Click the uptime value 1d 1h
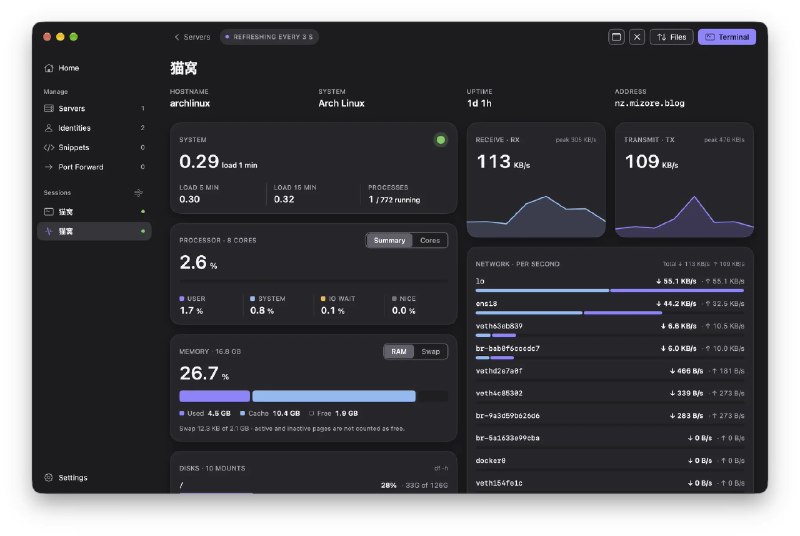The width and height of the screenshot is (800, 536). click(479, 104)
